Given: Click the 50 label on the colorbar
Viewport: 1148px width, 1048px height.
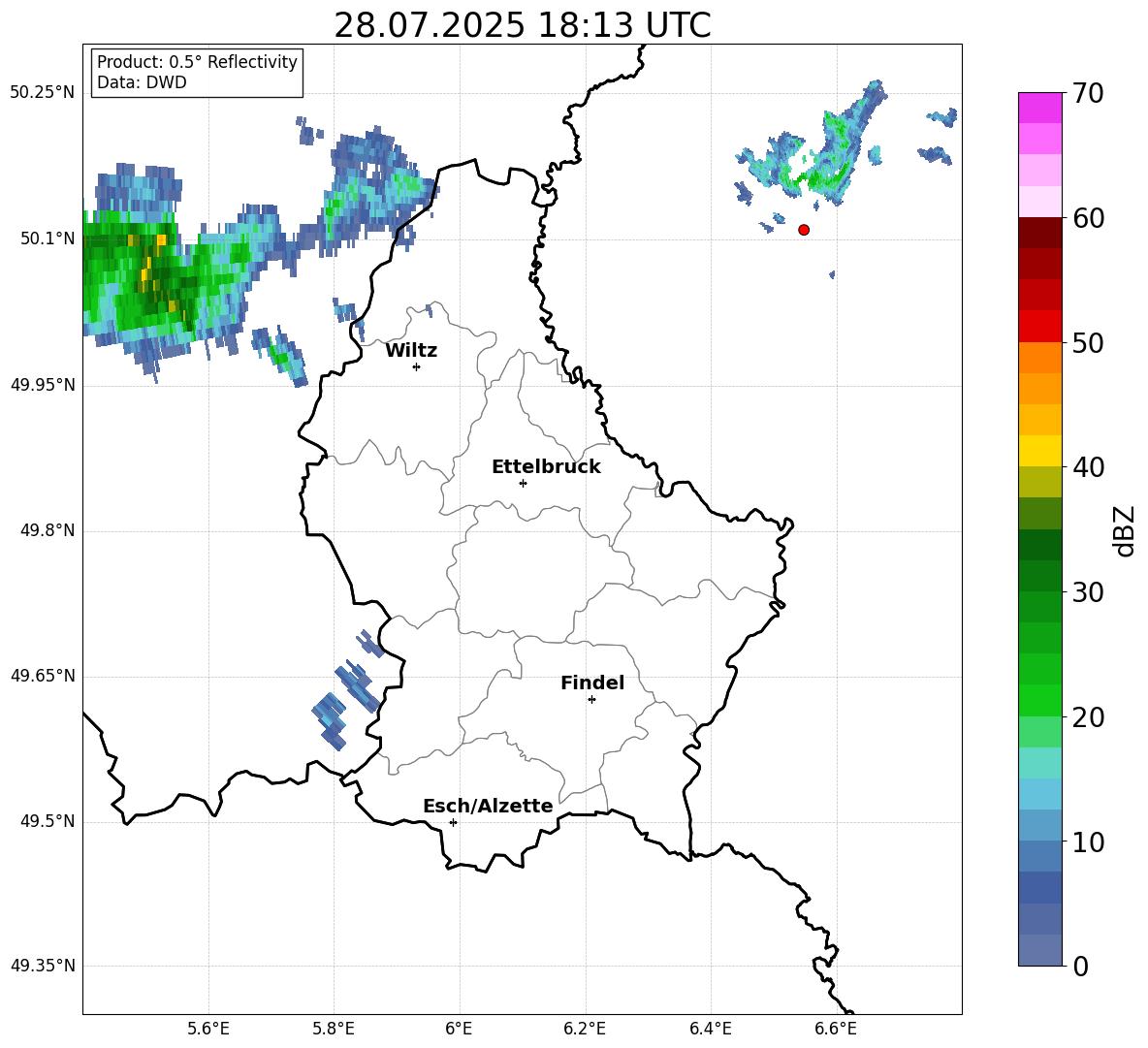Looking at the screenshot, I should coord(1088,343).
